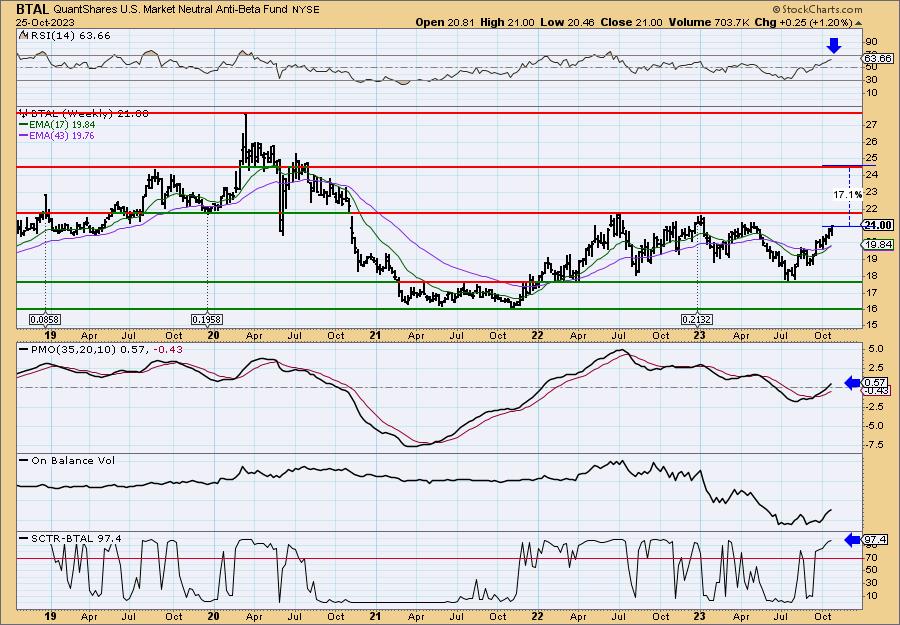This screenshot has width=900, height=625.
Task: Click the 0.2132 cycle label
Action: pos(697,319)
